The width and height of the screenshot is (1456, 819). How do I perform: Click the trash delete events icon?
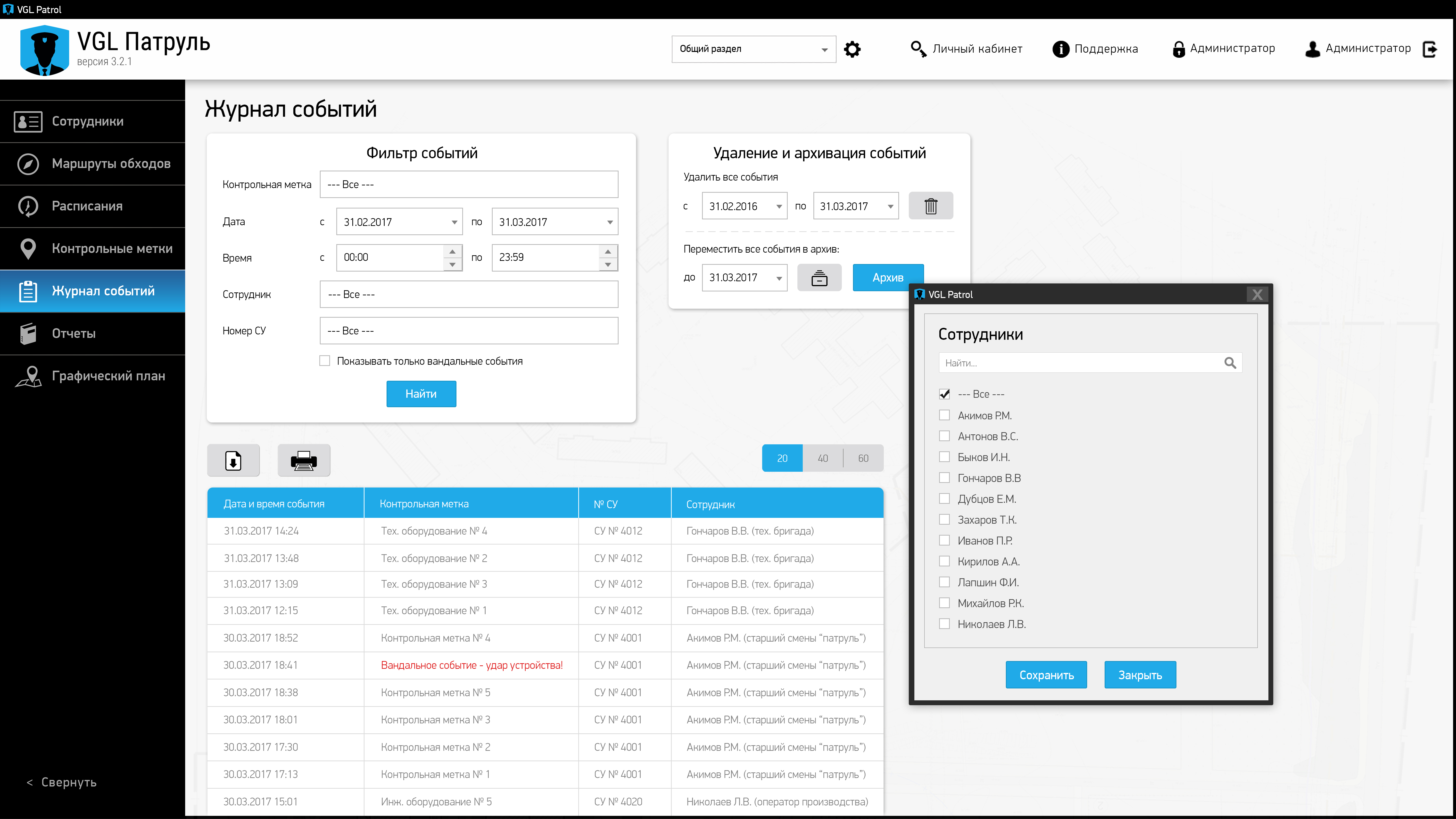930,206
